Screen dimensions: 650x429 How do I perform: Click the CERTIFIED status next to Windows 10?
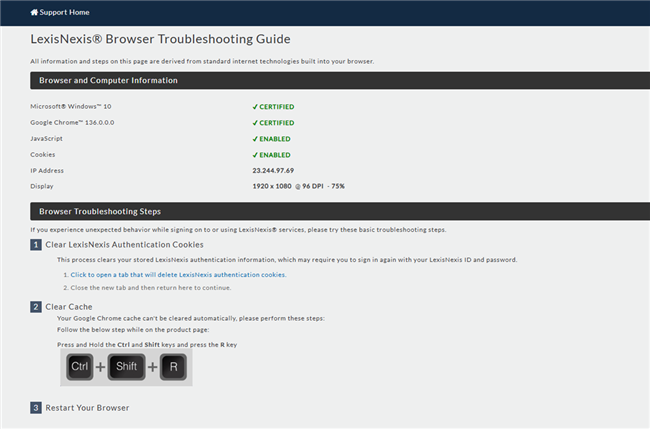tap(273, 107)
